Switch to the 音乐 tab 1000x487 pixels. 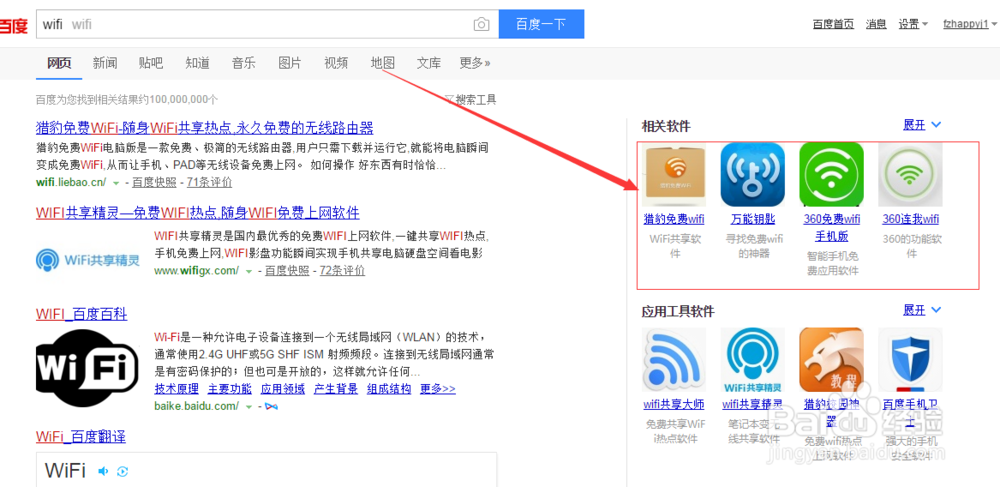tap(244, 62)
